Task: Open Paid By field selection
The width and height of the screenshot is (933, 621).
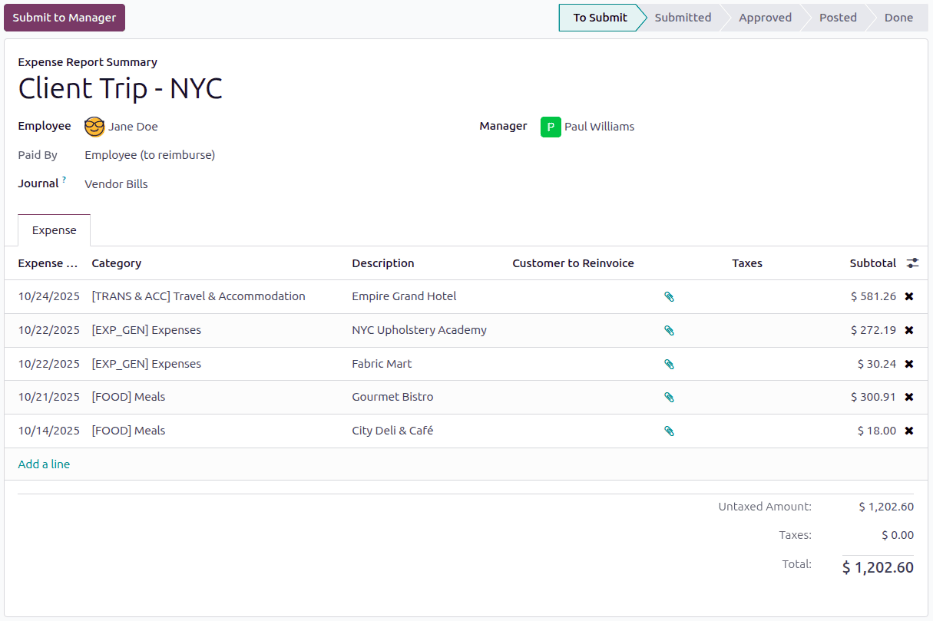Action: 150,155
